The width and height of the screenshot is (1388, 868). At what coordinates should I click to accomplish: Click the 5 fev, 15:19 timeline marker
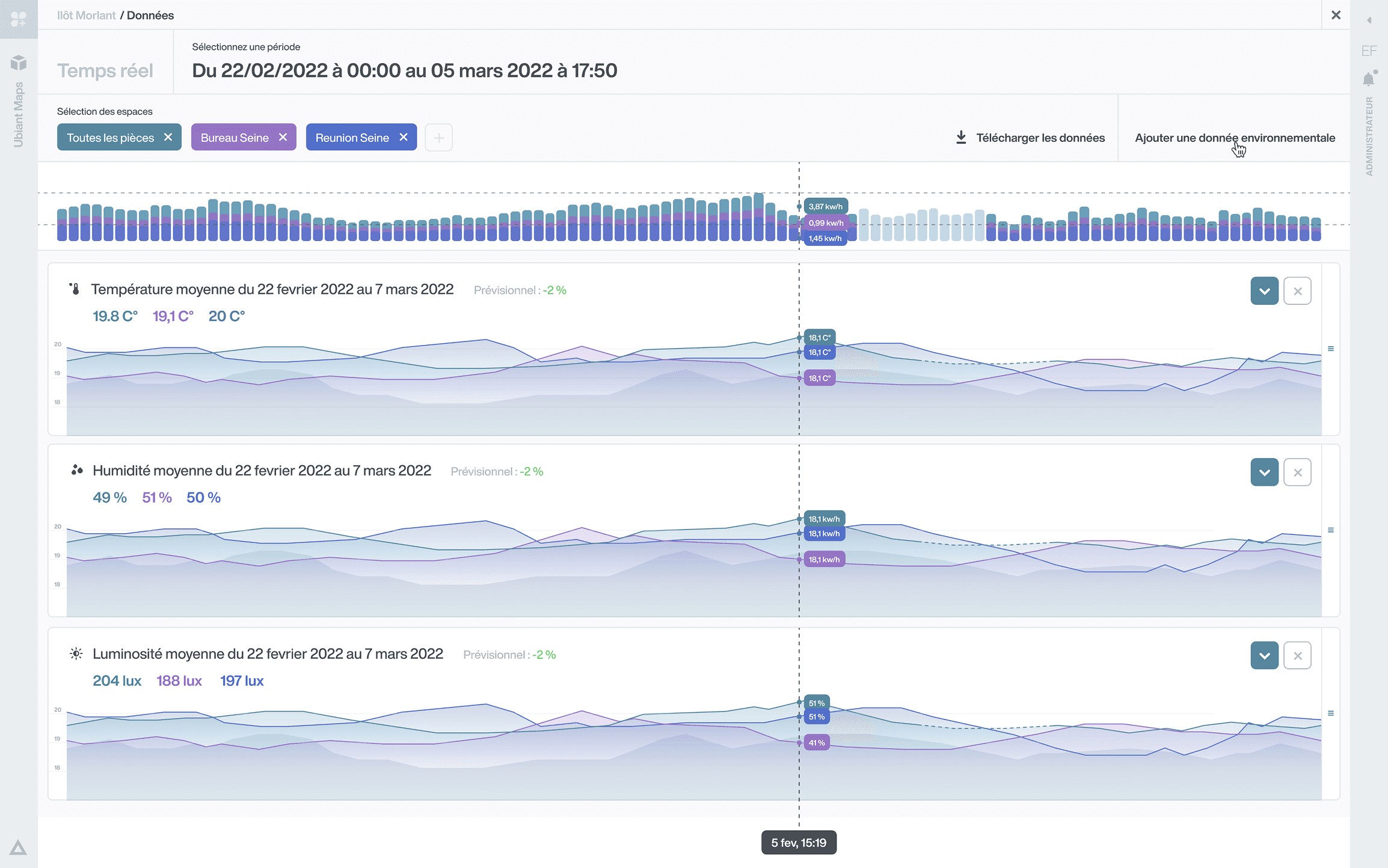pyautogui.click(x=798, y=843)
